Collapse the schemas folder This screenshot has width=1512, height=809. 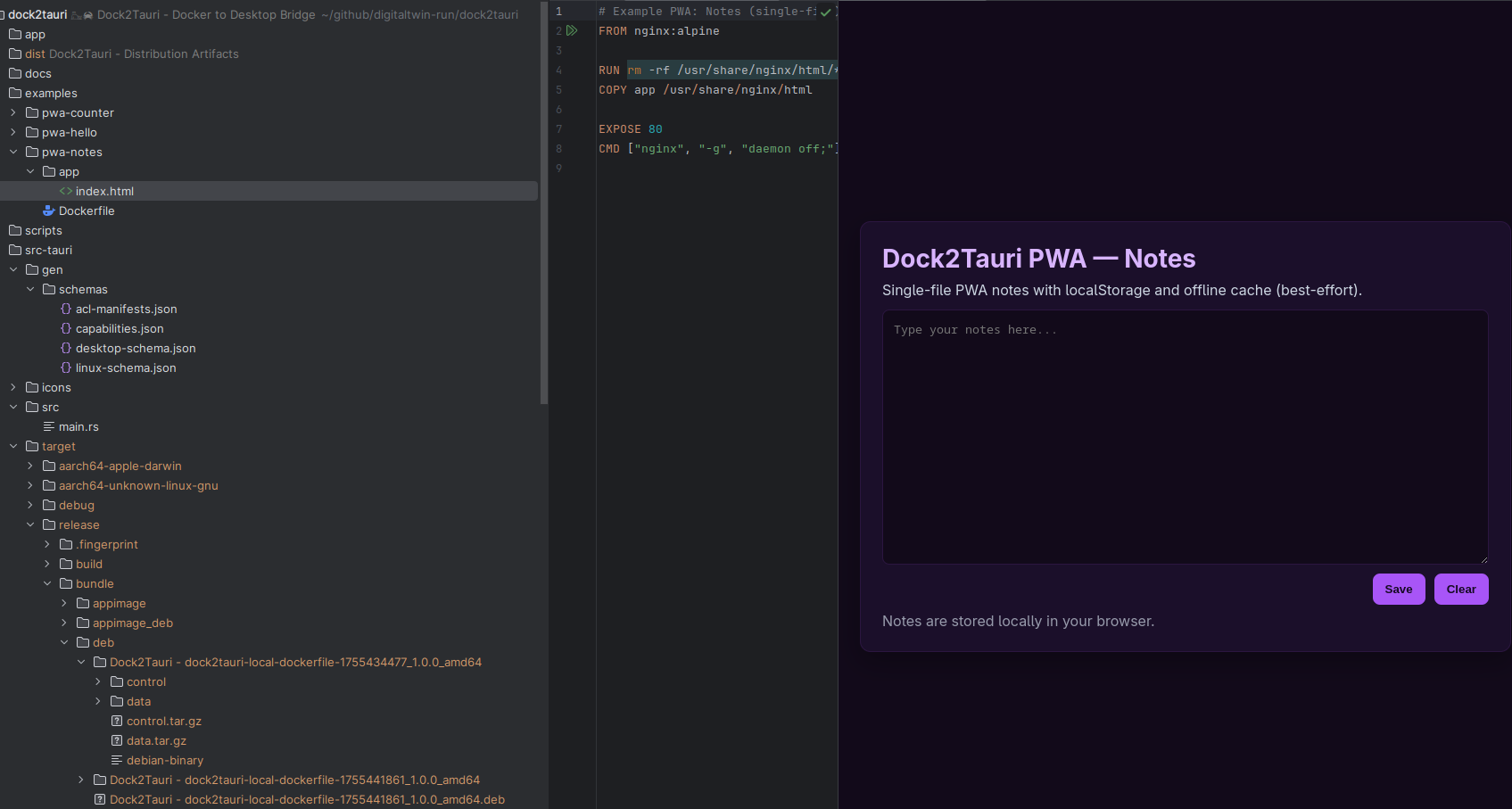pyautogui.click(x=30, y=289)
